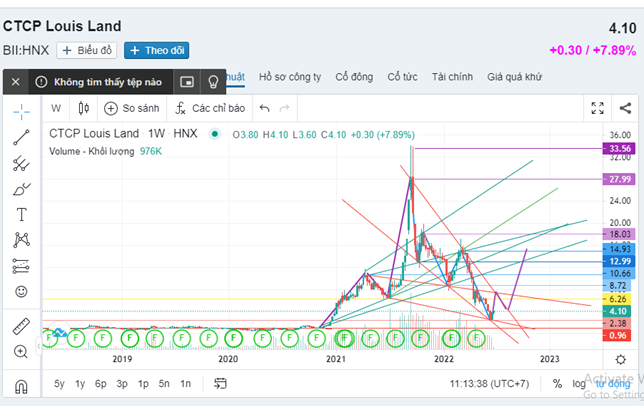
Task: Click the 0.96 red price label
Action: (x=617, y=335)
